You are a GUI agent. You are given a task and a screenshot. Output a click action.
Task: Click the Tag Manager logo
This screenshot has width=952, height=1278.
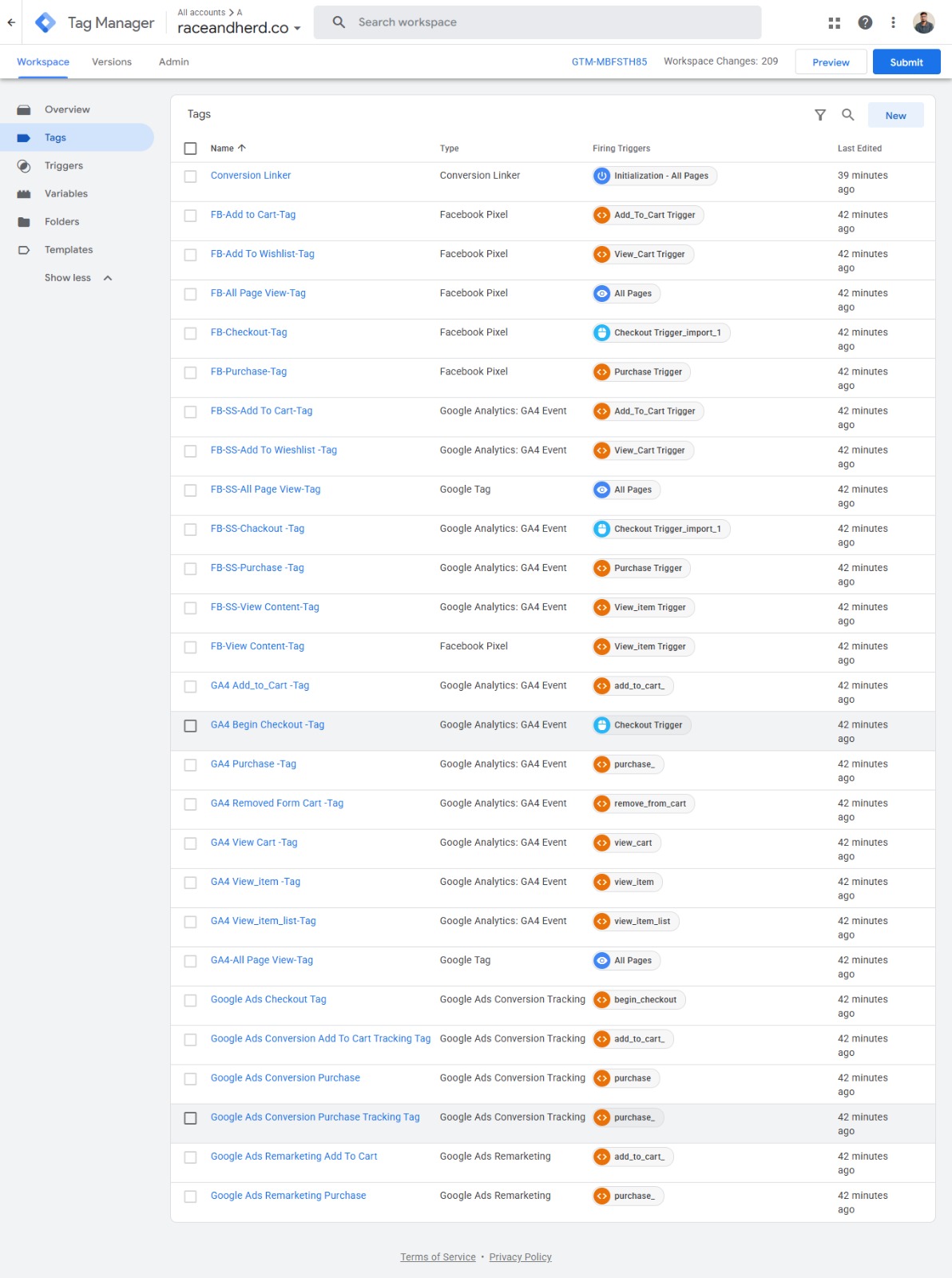coord(46,22)
